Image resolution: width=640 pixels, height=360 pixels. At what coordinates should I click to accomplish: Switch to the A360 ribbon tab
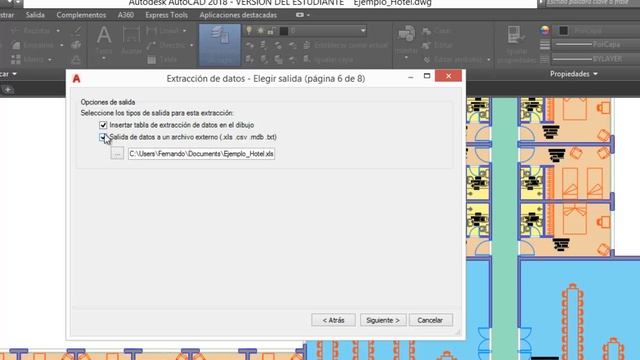(126, 15)
